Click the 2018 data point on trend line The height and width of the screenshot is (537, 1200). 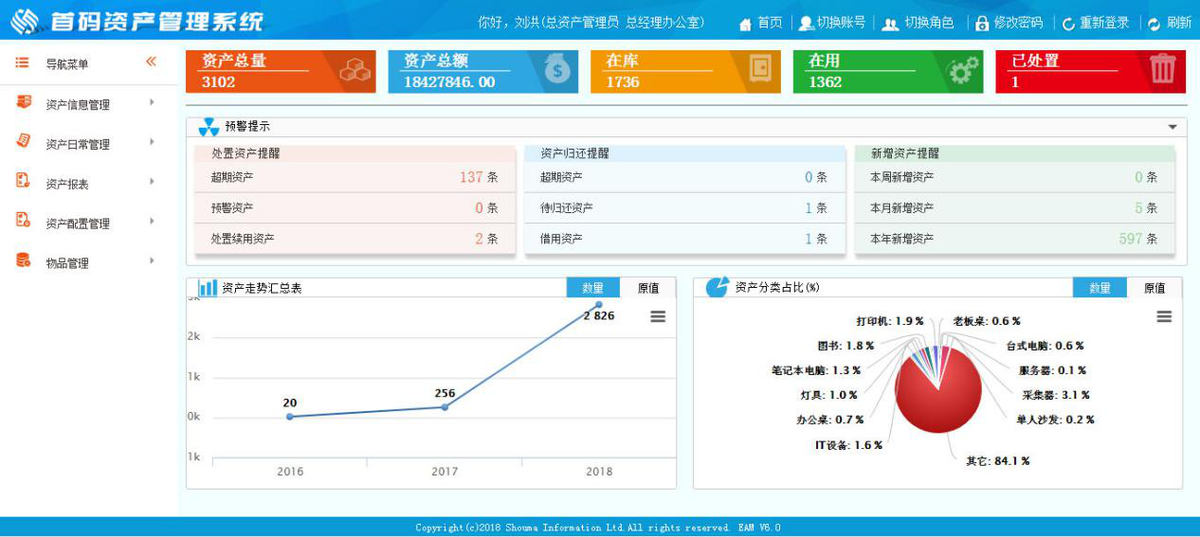pyautogui.click(x=599, y=304)
